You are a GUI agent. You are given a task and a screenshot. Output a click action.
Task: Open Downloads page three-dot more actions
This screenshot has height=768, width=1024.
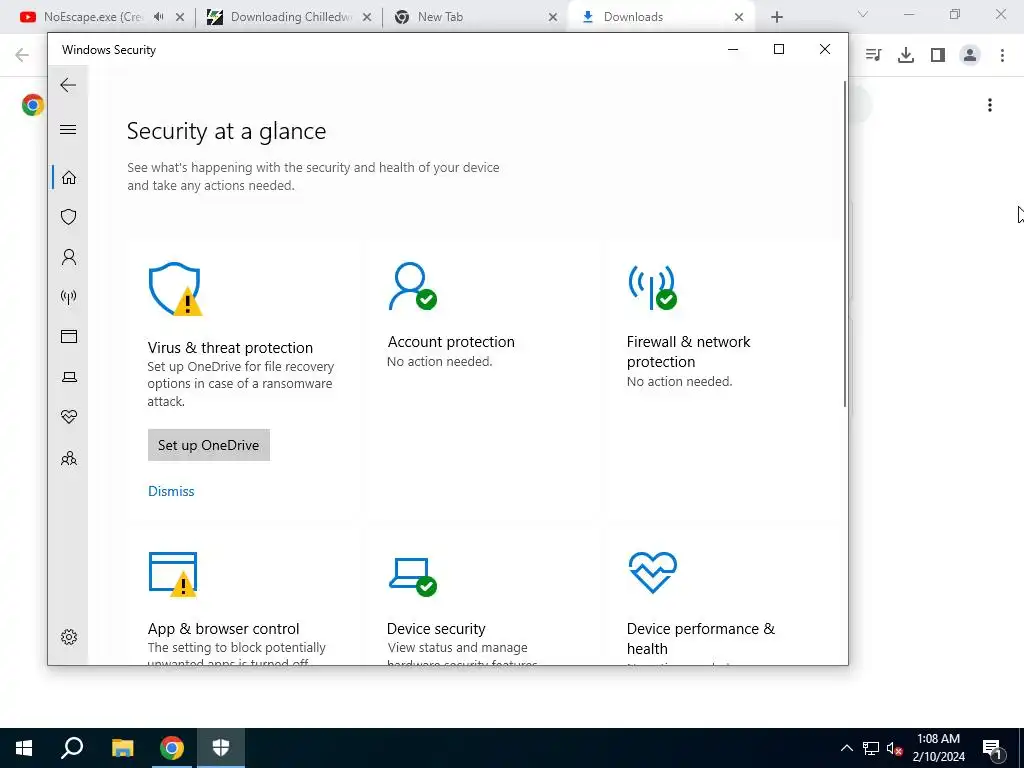990,105
